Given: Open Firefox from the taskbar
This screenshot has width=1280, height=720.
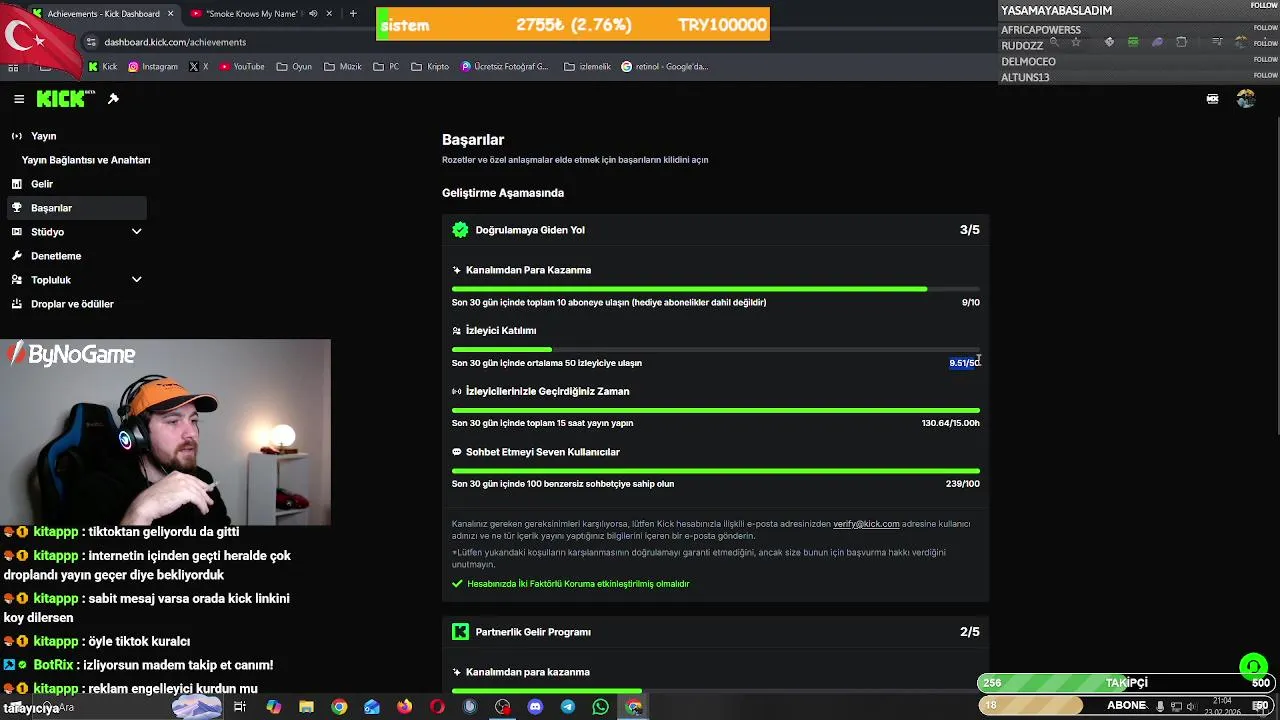Looking at the screenshot, I should tap(404, 707).
